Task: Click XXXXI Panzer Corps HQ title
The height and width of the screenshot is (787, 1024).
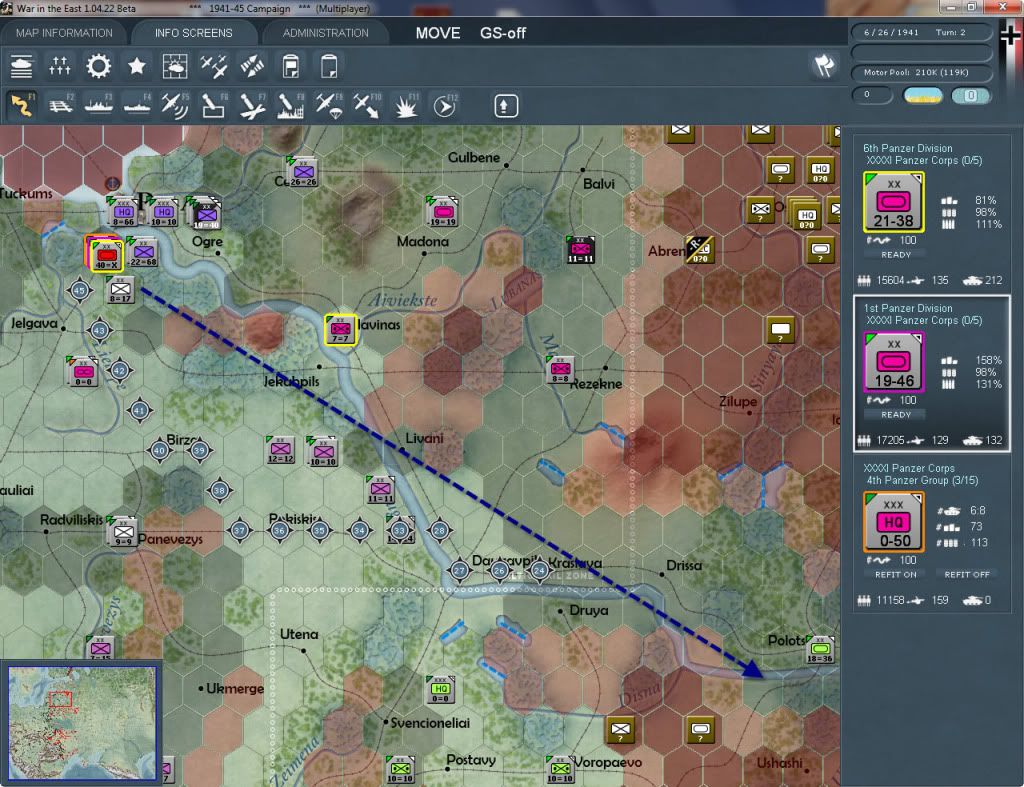Action: [908, 468]
